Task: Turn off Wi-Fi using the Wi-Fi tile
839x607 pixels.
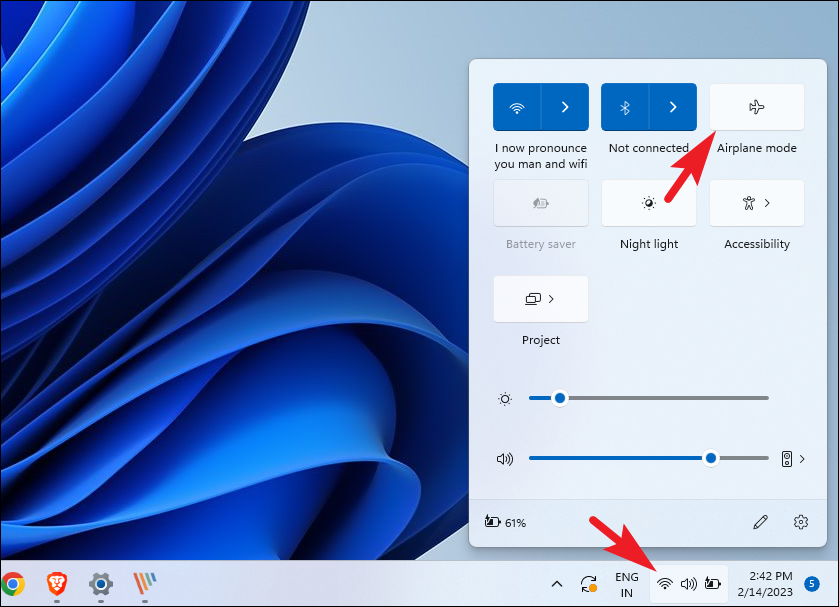Action: [x=517, y=107]
